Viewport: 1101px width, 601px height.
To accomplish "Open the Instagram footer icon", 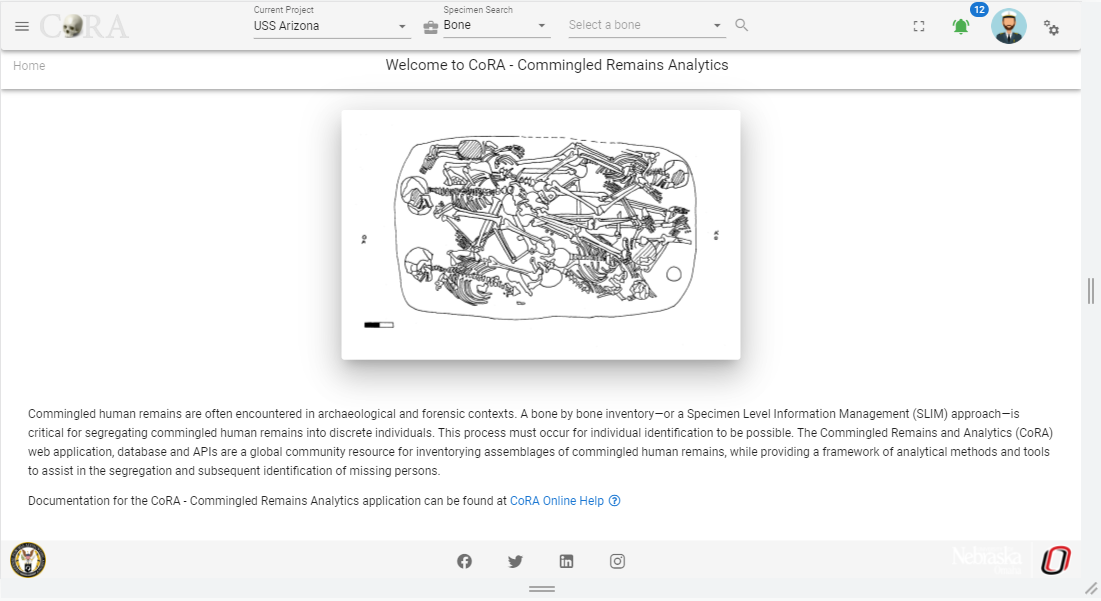I will pos(617,561).
